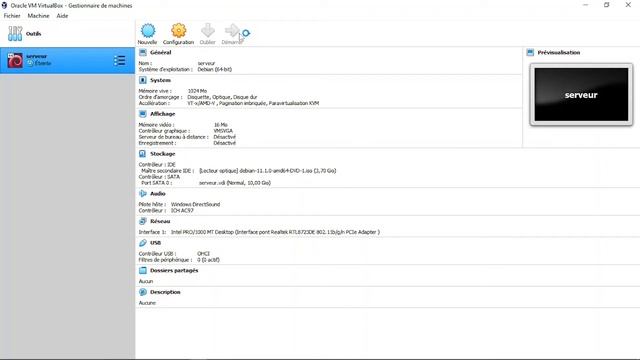The height and width of the screenshot is (360, 640).
Task: Click the Intel PRO/1000 MT Desktop interface value
Action: tap(276, 232)
